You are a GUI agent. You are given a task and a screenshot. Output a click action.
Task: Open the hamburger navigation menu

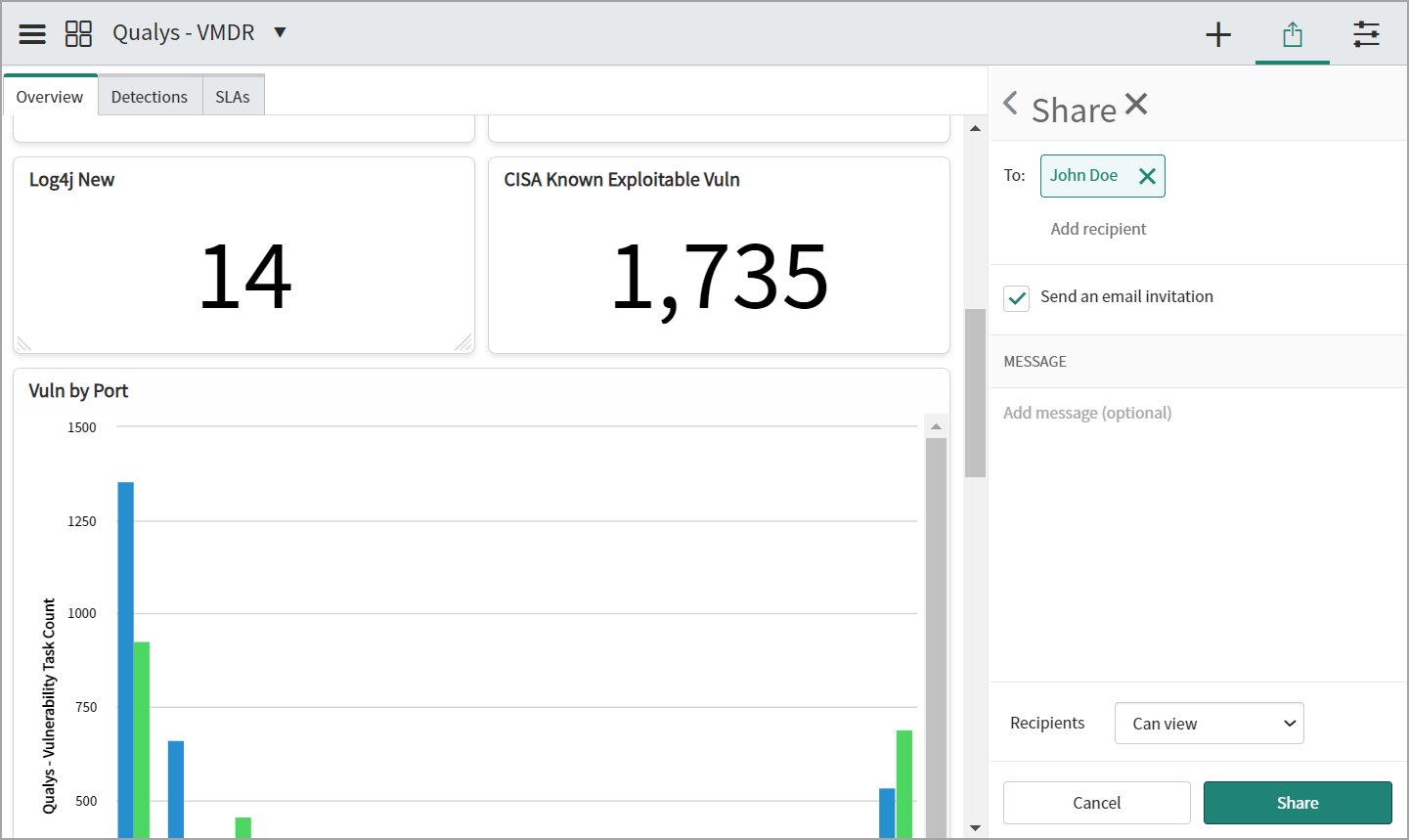pos(31,32)
